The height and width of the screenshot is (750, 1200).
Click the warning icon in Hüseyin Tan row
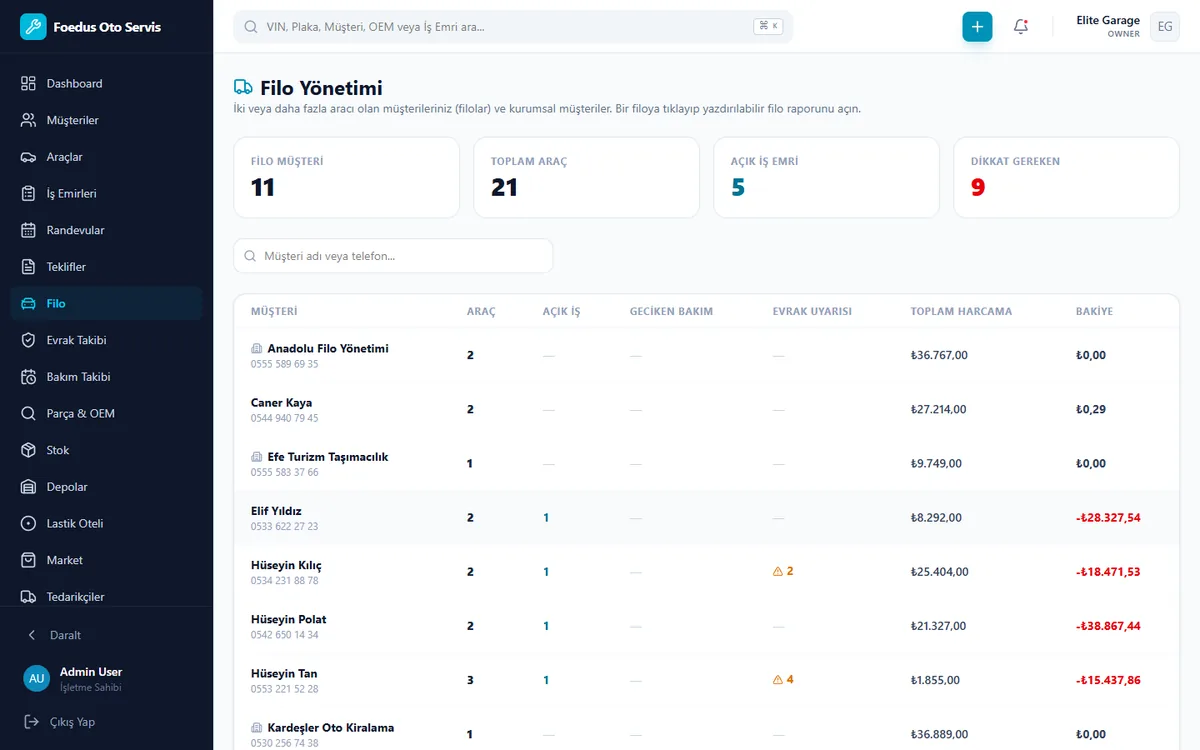coord(778,680)
